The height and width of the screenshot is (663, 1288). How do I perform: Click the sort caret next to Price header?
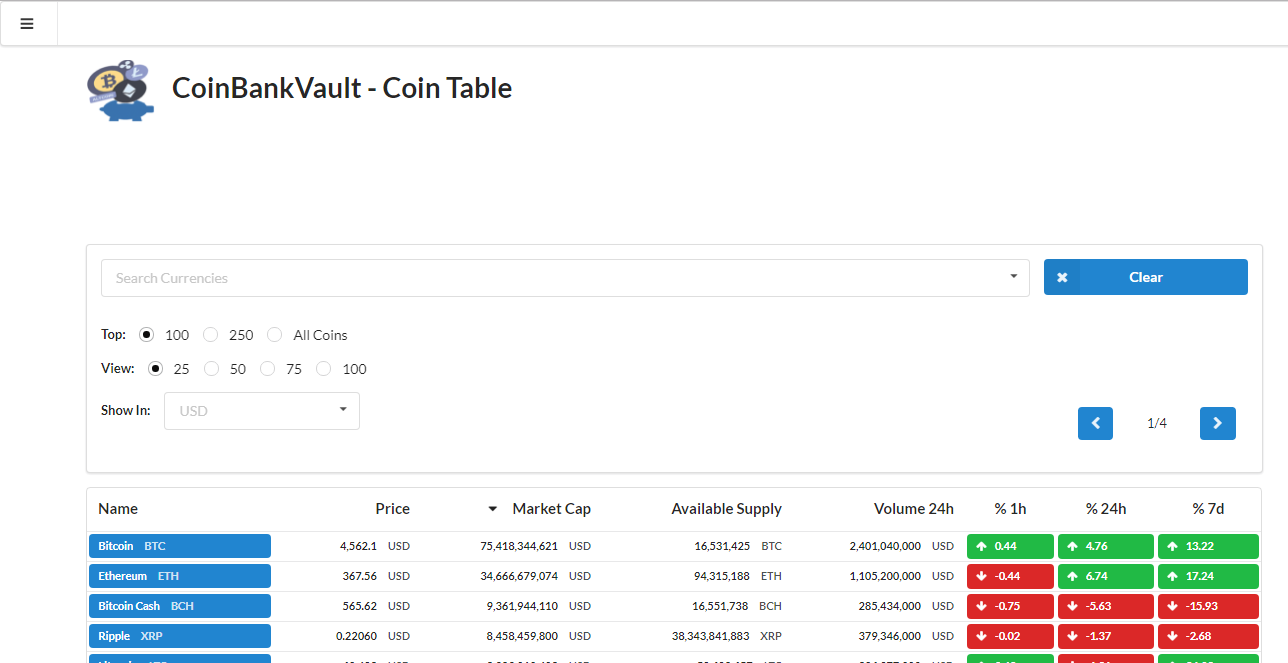pyautogui.click(x=491, y=509)
